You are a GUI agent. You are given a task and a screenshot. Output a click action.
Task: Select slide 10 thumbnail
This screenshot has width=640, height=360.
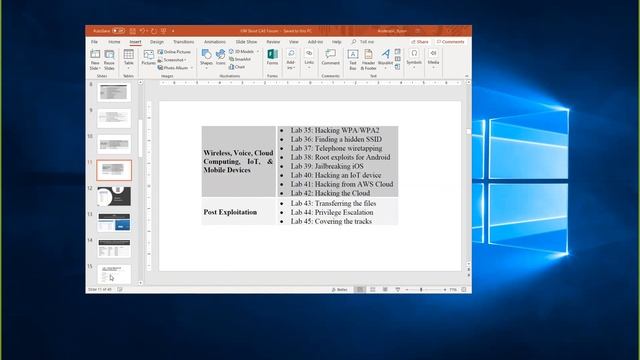coord(114,144)
